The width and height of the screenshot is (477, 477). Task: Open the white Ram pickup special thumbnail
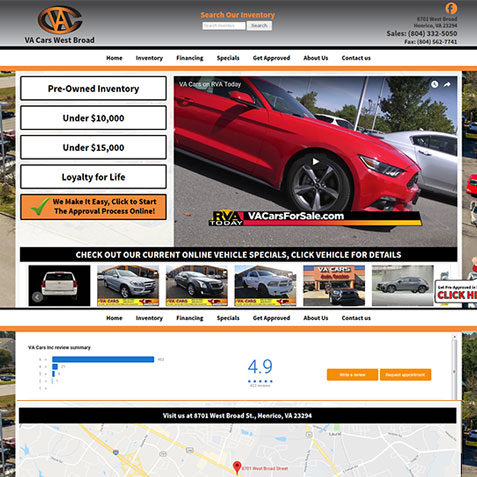[x=265, y=286]
